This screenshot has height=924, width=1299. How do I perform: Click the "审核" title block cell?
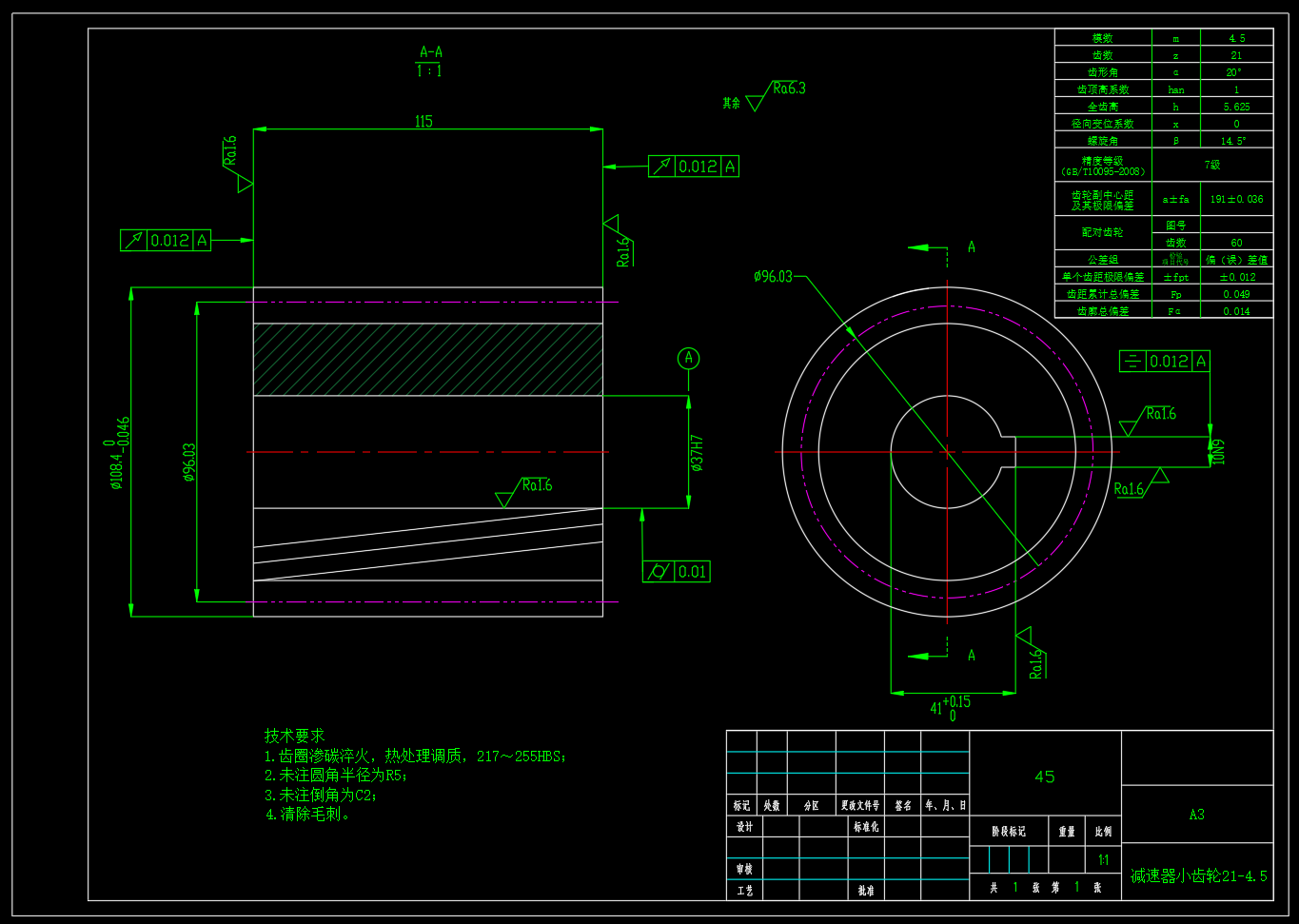tap(744, 869)
